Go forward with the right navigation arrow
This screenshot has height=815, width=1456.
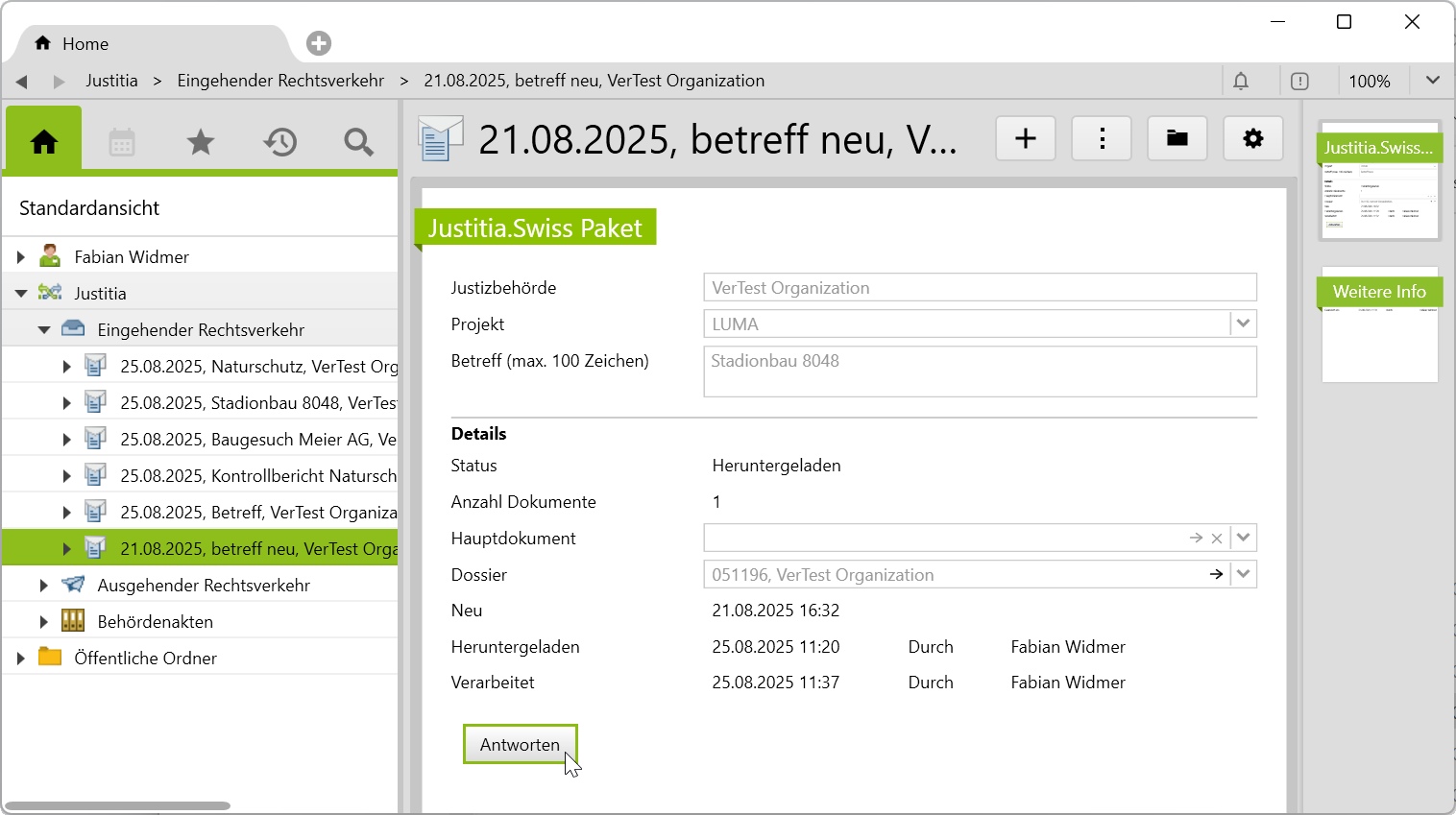click(x=59, y=82)
